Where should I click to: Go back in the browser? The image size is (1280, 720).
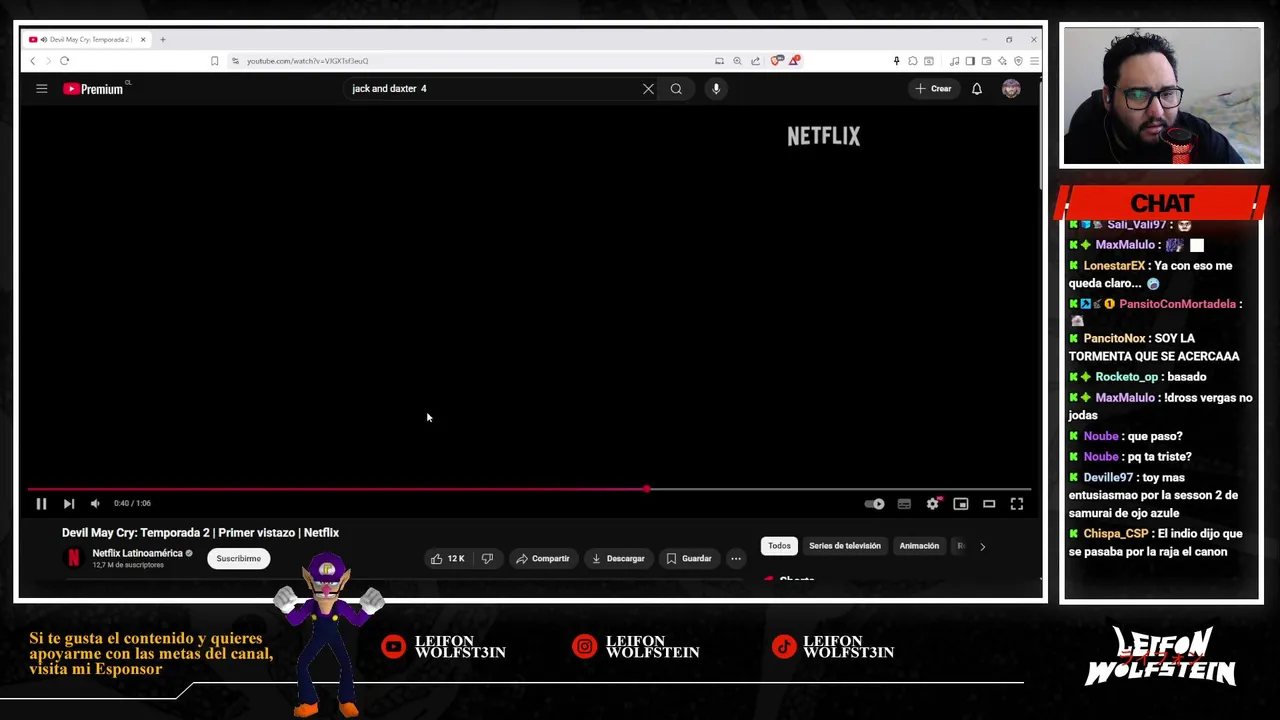pos(33,61)
